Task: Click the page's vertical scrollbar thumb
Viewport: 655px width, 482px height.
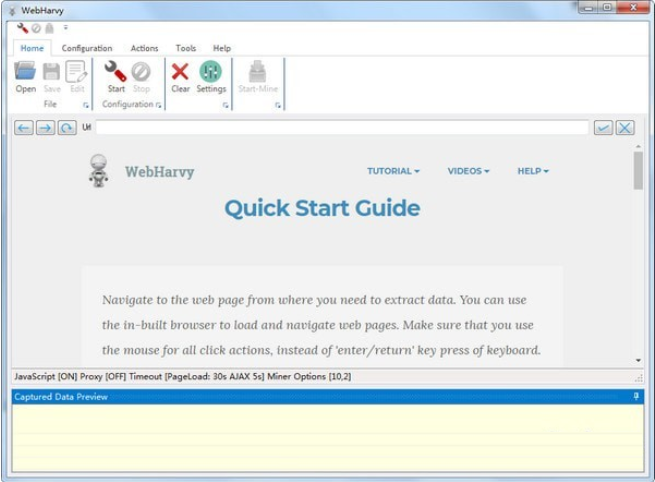Action: (x=638, y=170)
